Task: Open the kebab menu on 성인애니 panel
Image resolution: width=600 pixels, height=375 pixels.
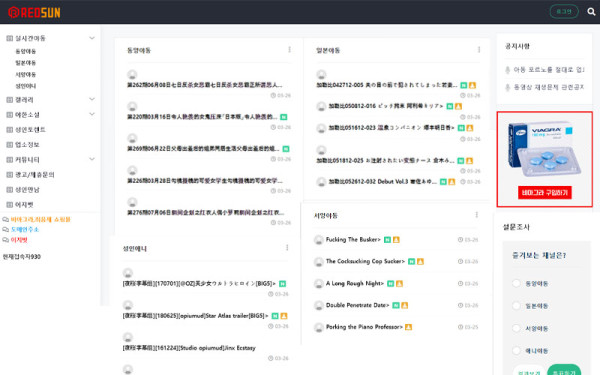Action: 287,248
